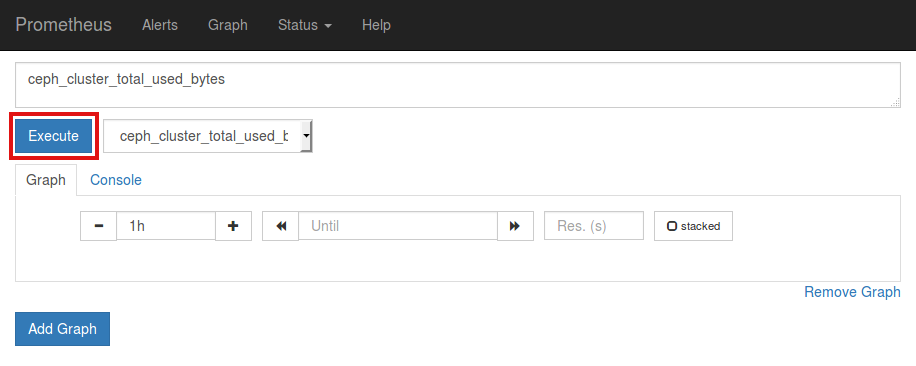916x366 pixels.
Task: Click the Until end time field
Action: click(x=398, y=226)
